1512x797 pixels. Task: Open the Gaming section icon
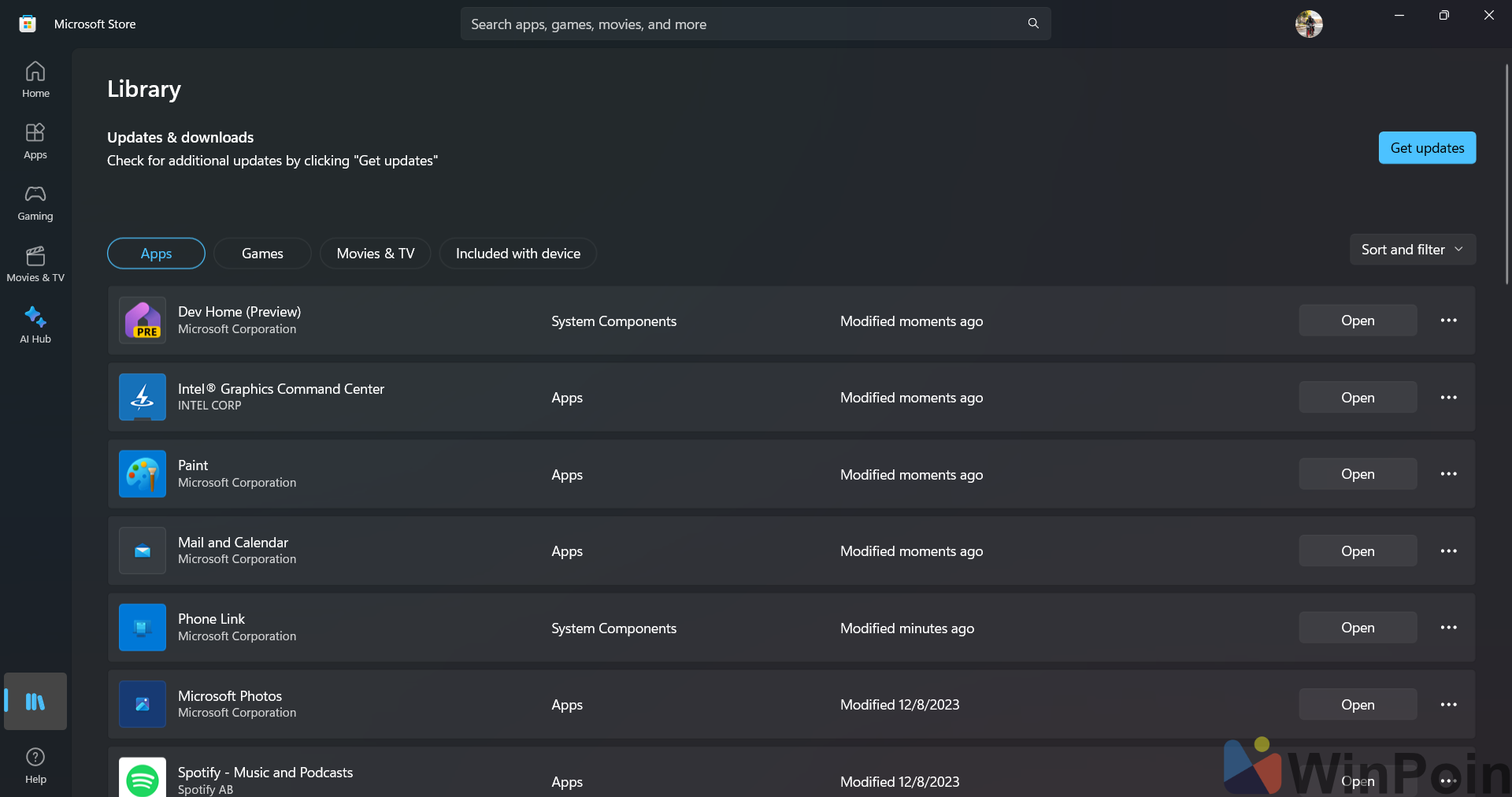pos(35,202)
